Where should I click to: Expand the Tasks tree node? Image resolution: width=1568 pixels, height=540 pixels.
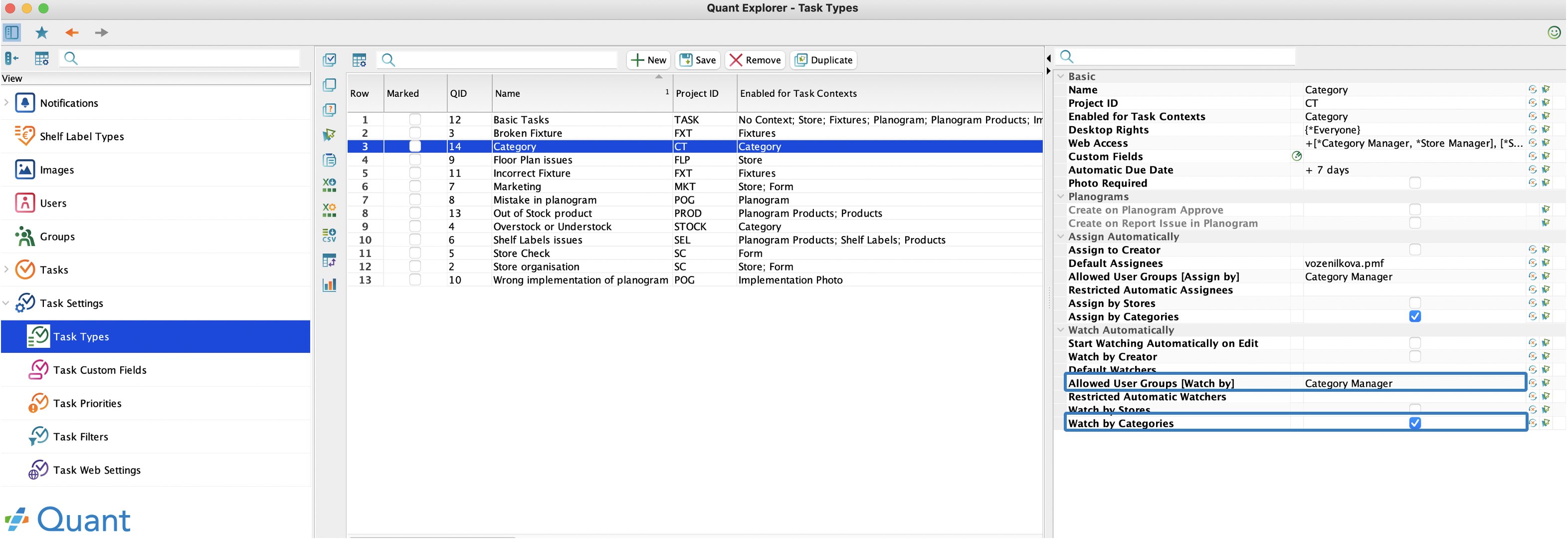tap(6, 270)
